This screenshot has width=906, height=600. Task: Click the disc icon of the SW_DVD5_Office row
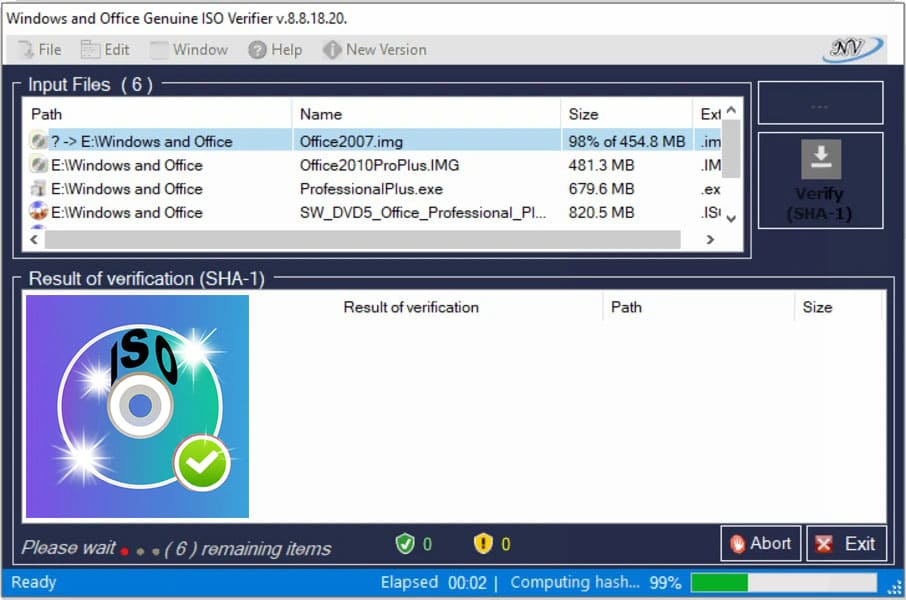click(x=39, y=211)
